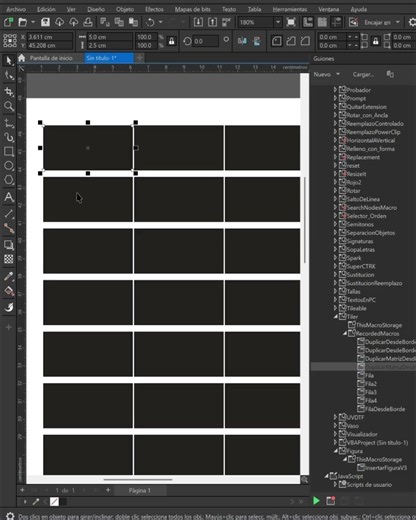Collapse the Tiler project node
The width and height of the screenshot is (416, 520).
click(336, 316)
